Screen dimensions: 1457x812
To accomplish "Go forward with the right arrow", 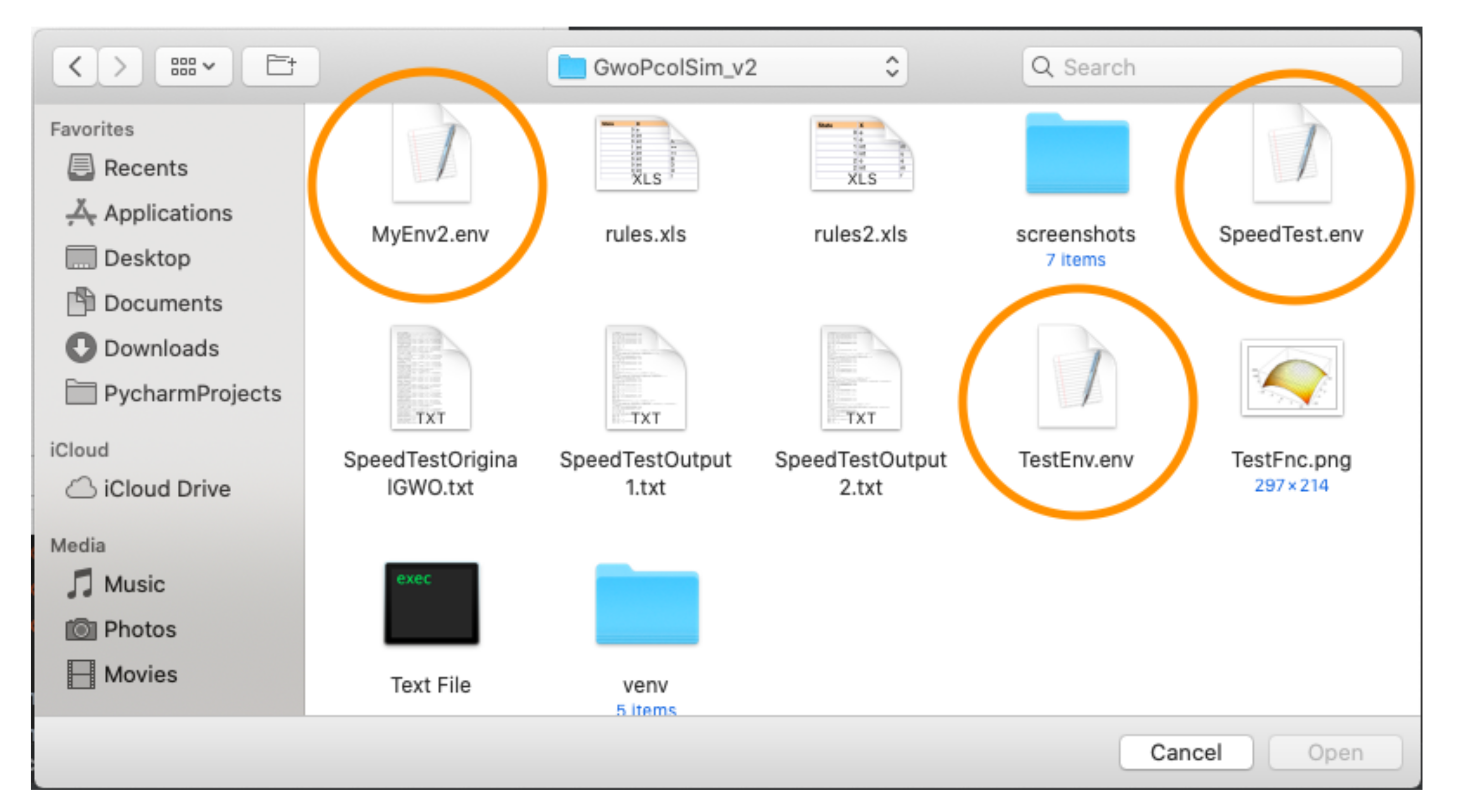I will (x=119, y=67).
